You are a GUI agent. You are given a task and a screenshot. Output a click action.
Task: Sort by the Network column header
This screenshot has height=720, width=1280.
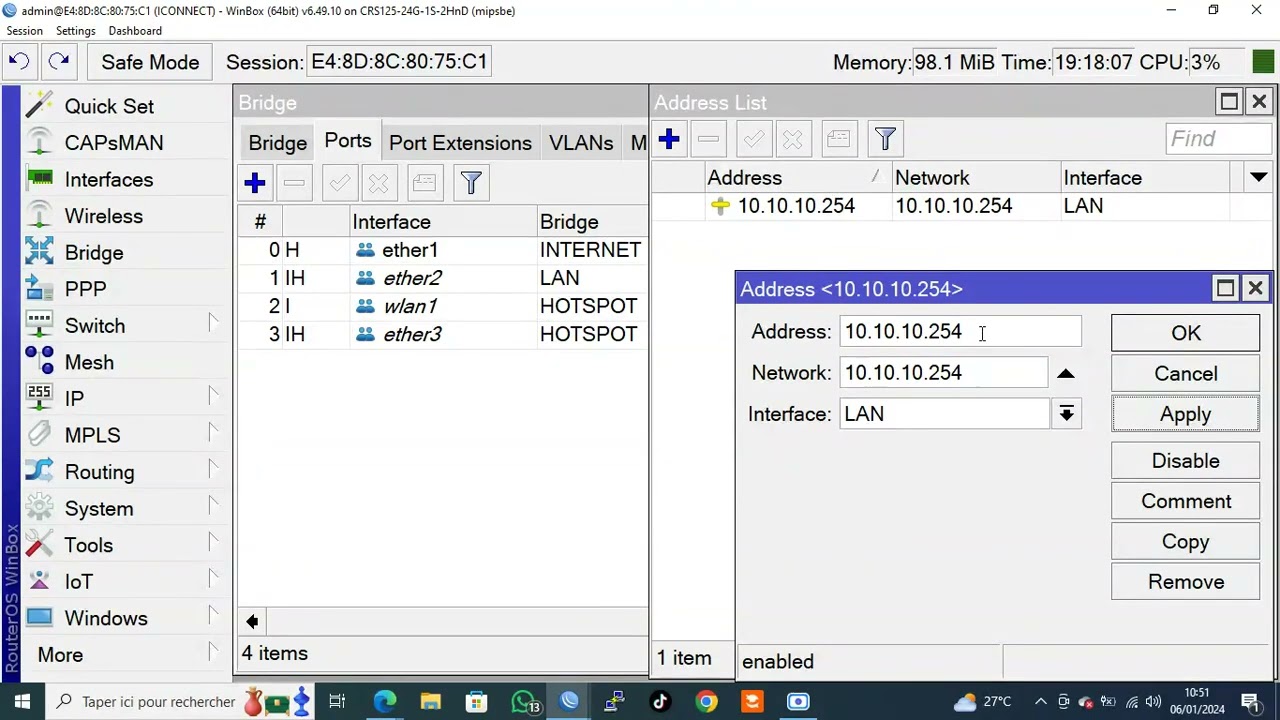pyautogui.click(x=976, y=178)
